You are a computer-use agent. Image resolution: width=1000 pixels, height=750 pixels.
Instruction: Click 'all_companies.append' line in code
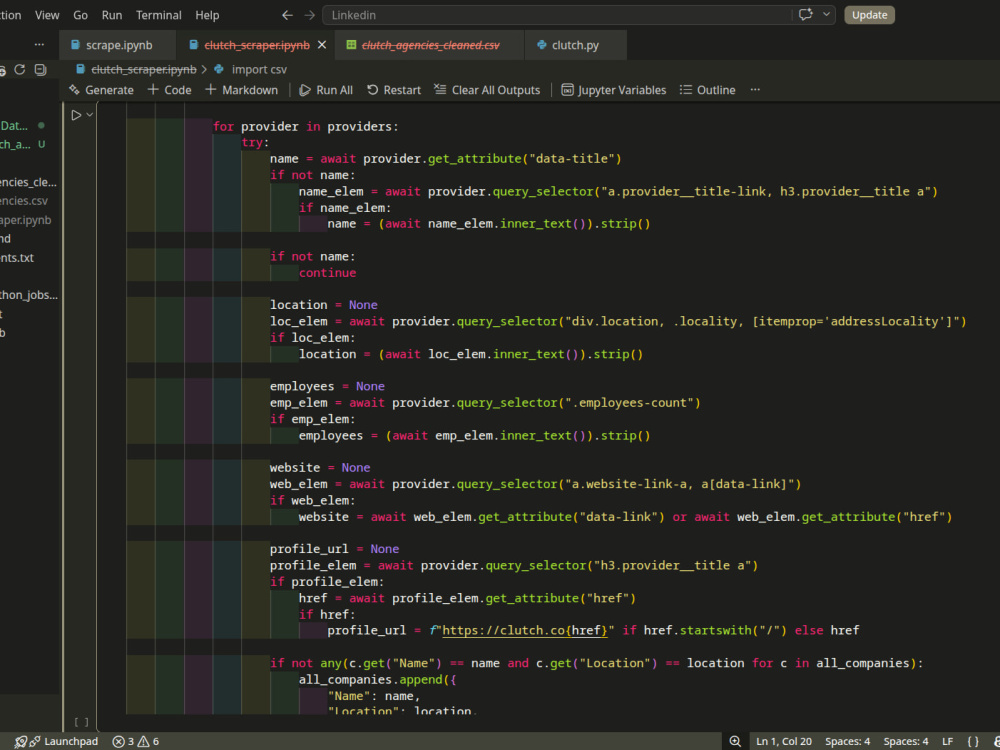pyautogui.click(x=378, y=680)
